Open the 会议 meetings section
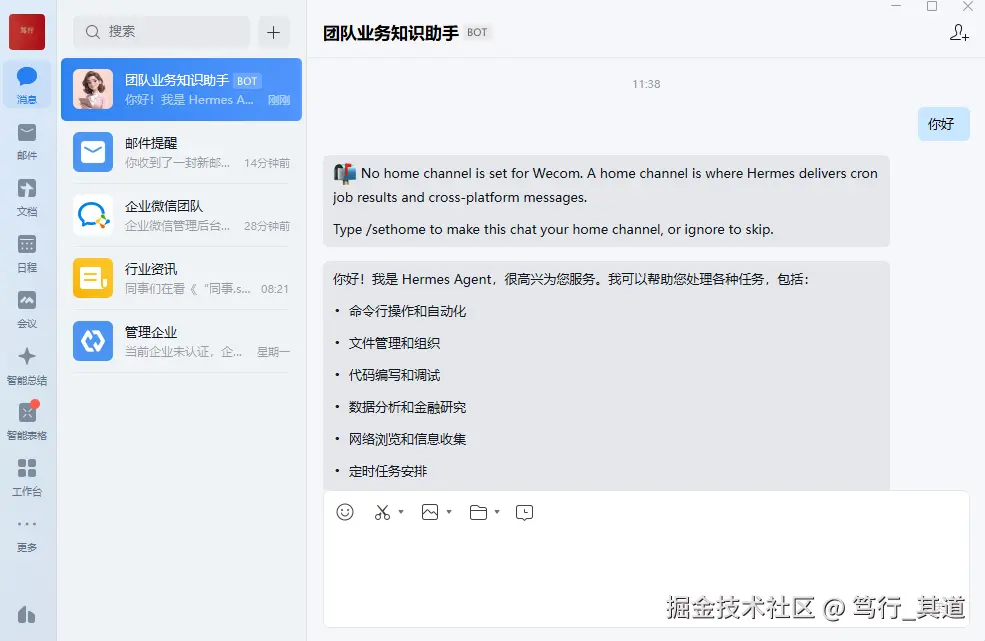 [27, 308]
